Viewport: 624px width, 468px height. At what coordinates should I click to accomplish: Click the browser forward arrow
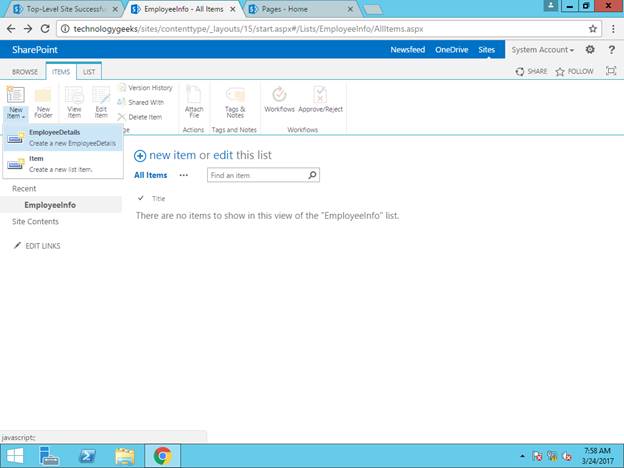click(28, 29)
